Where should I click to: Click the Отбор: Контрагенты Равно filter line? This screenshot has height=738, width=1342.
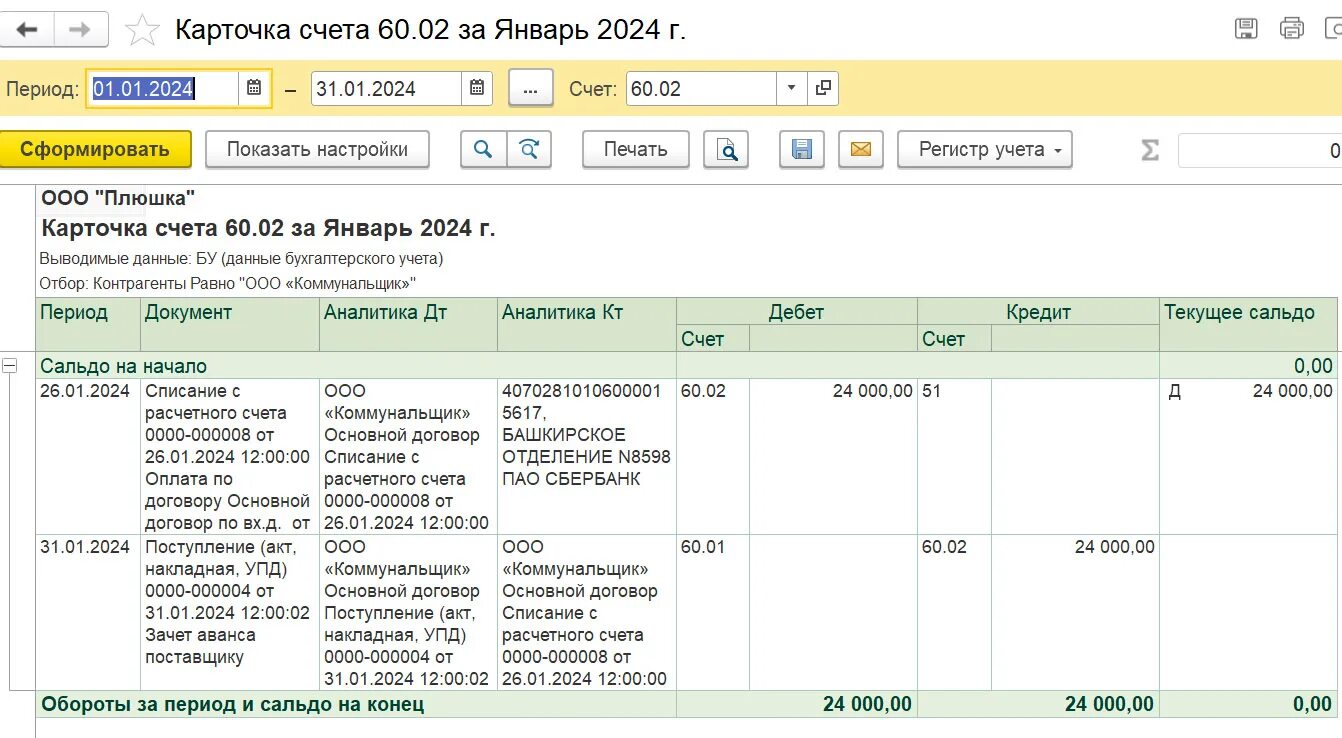pos(227,284)
